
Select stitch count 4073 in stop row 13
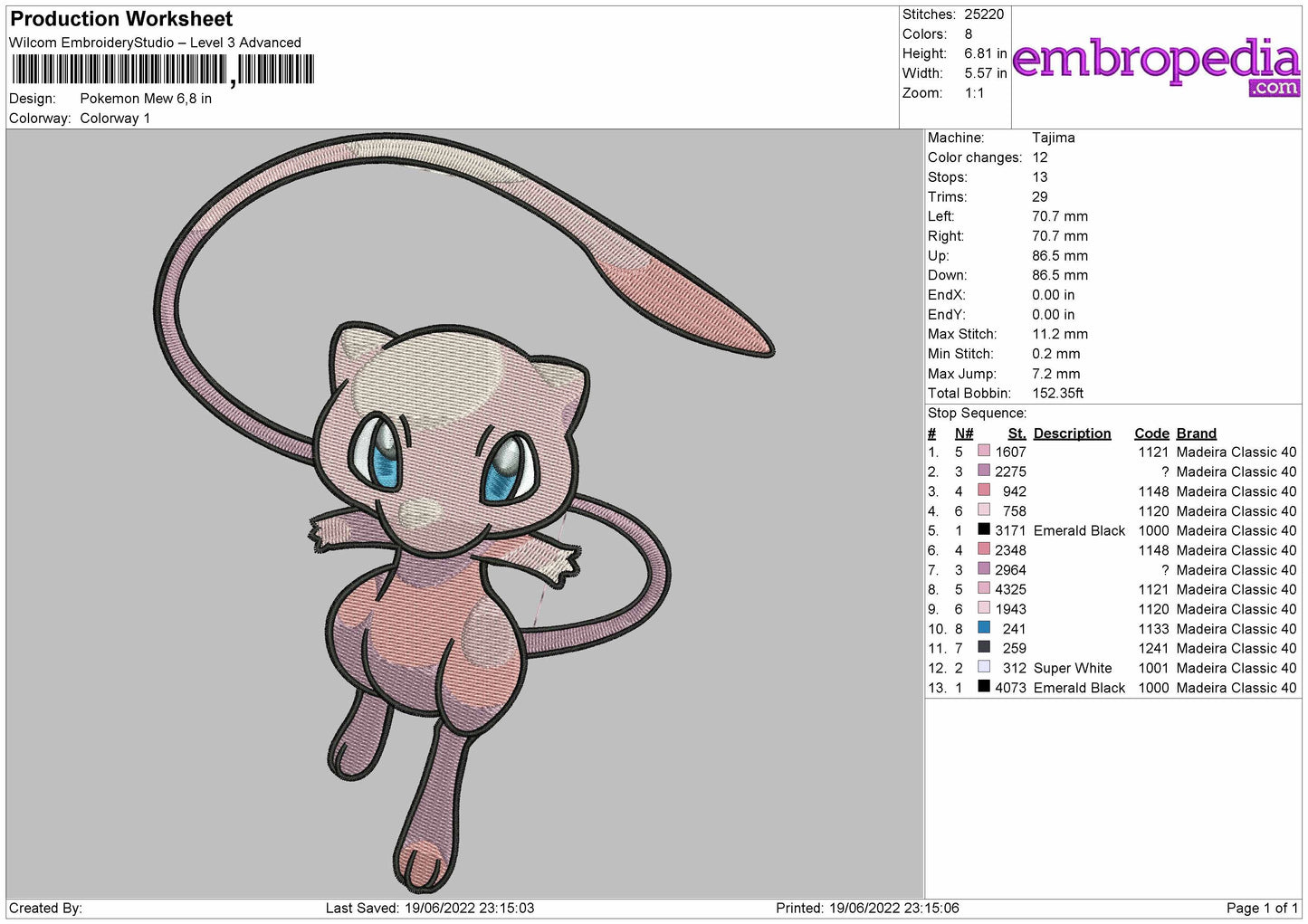(1010, 688)
